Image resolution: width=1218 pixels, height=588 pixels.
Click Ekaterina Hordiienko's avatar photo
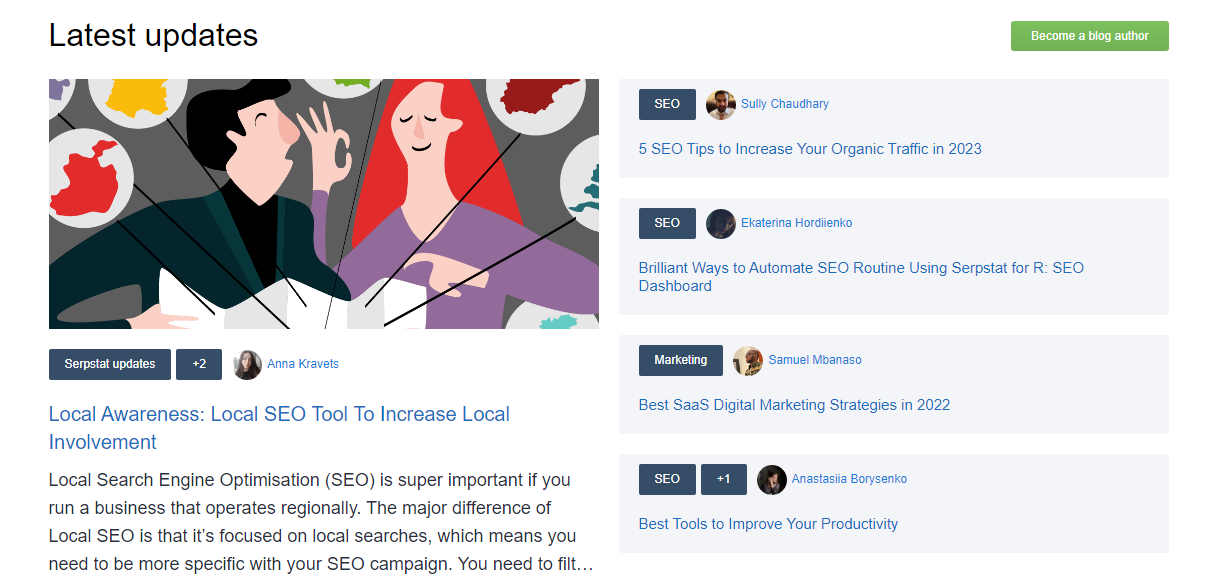pyautogui.click(x=721, y=223)
